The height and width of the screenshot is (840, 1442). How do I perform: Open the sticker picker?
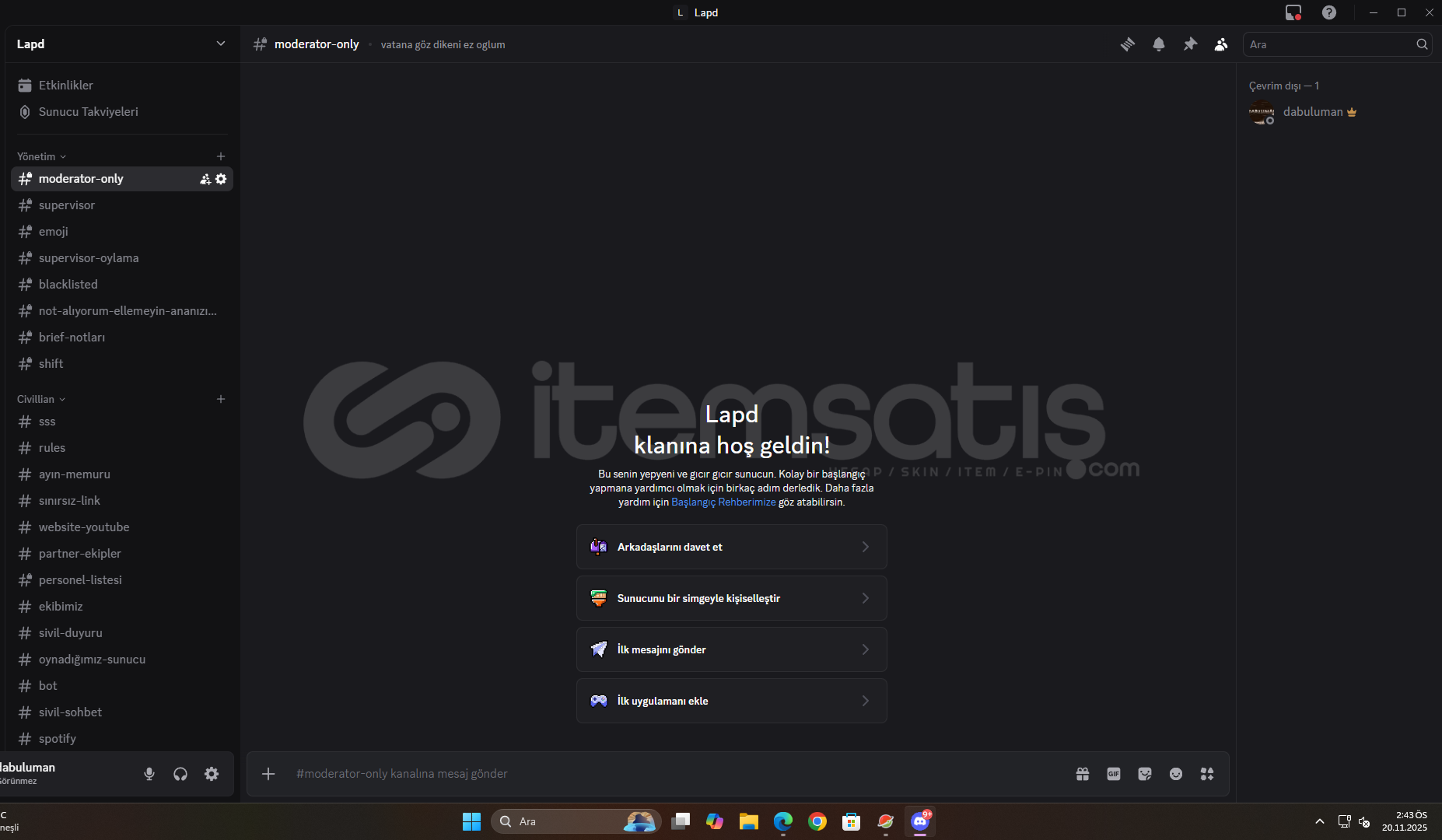coord(1145,774)
